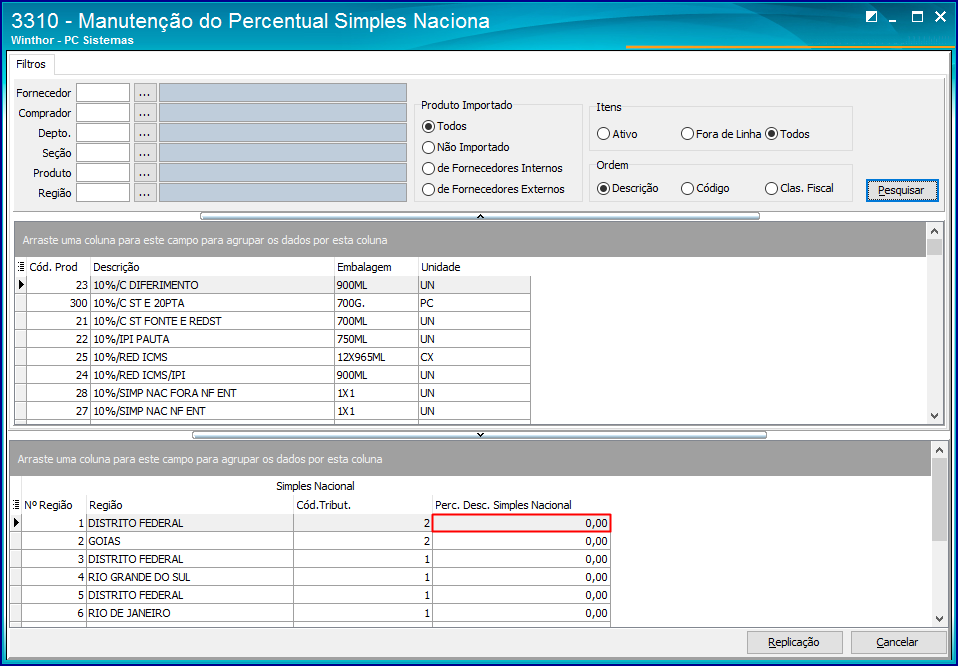Click up arrow of regions grid scrollbar

pyautogui.click(x=940, y=450)
